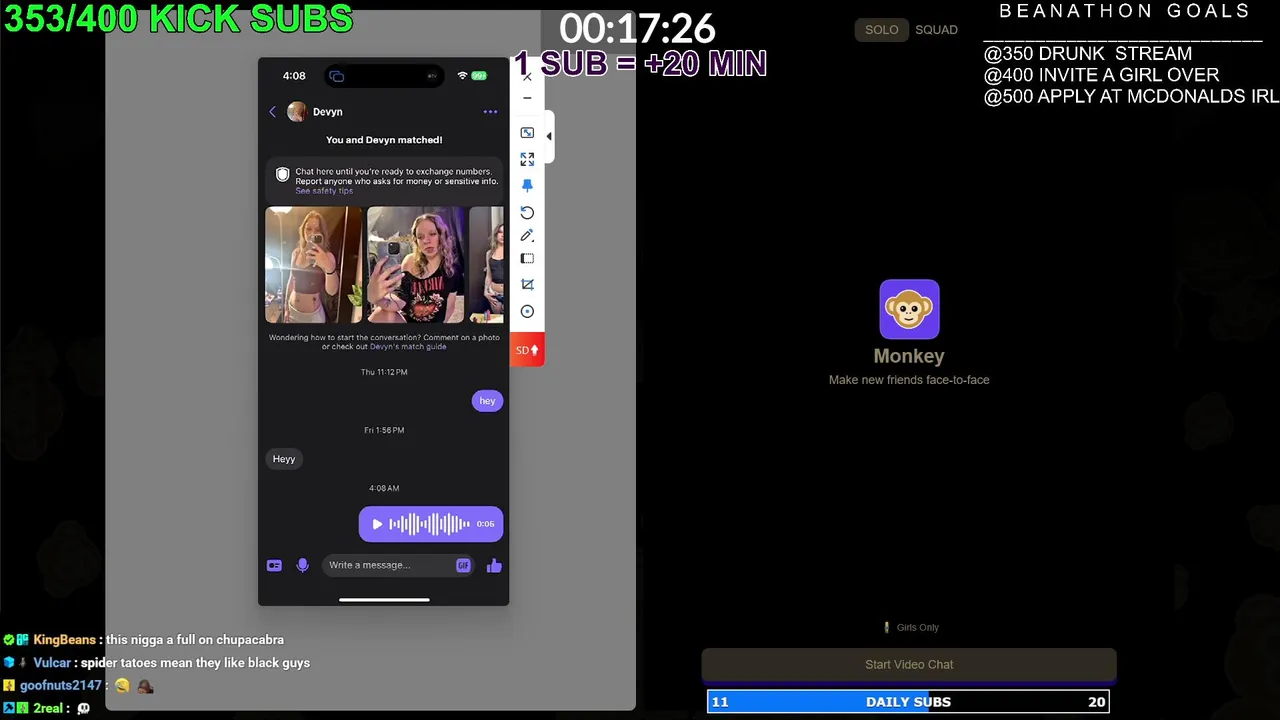Click KingBeans username in chat
1280x720 pixels.
[x=64, y=640]
